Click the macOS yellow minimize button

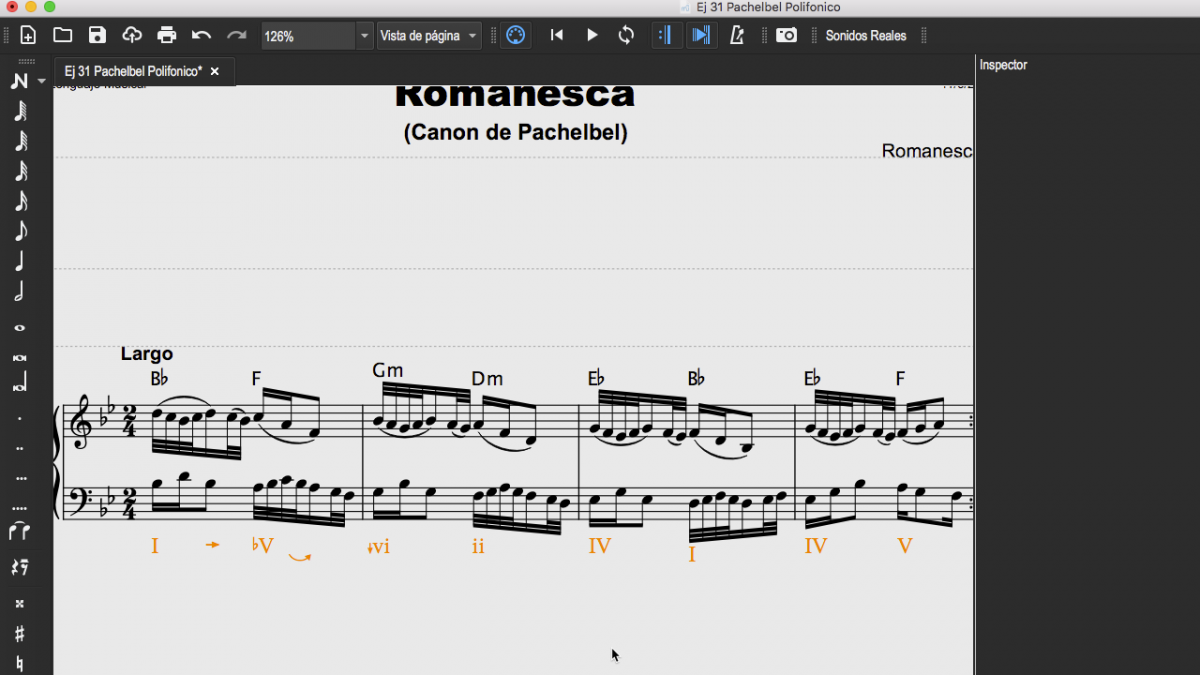(29, 7)
